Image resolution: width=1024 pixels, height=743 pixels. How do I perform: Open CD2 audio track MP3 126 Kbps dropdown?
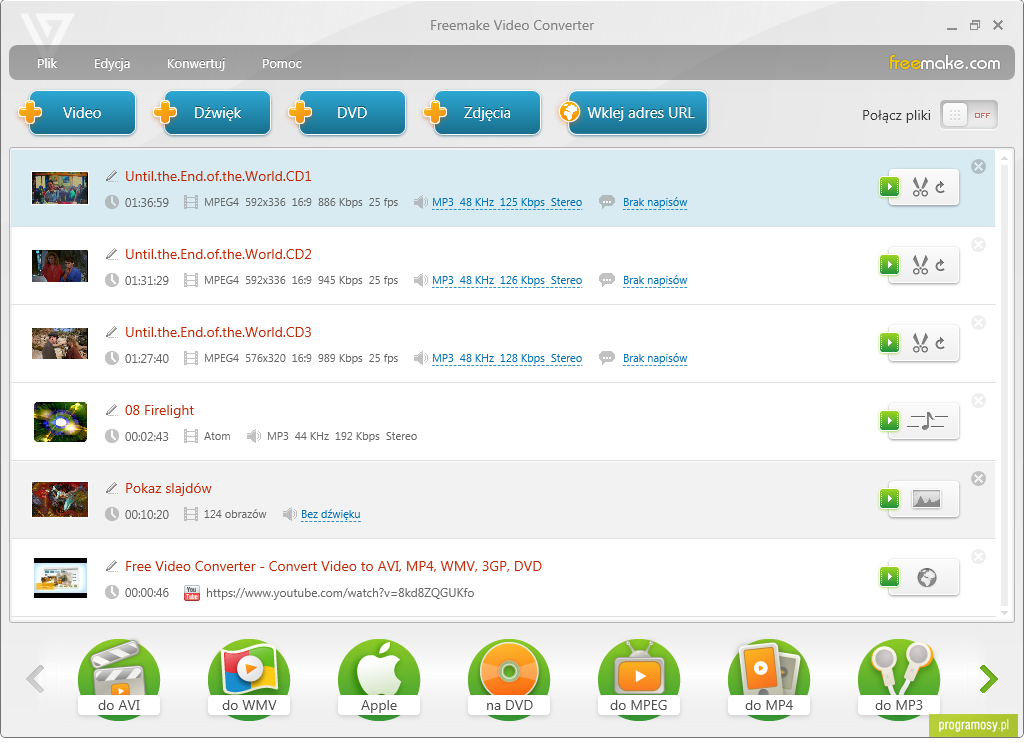[507, 280]
